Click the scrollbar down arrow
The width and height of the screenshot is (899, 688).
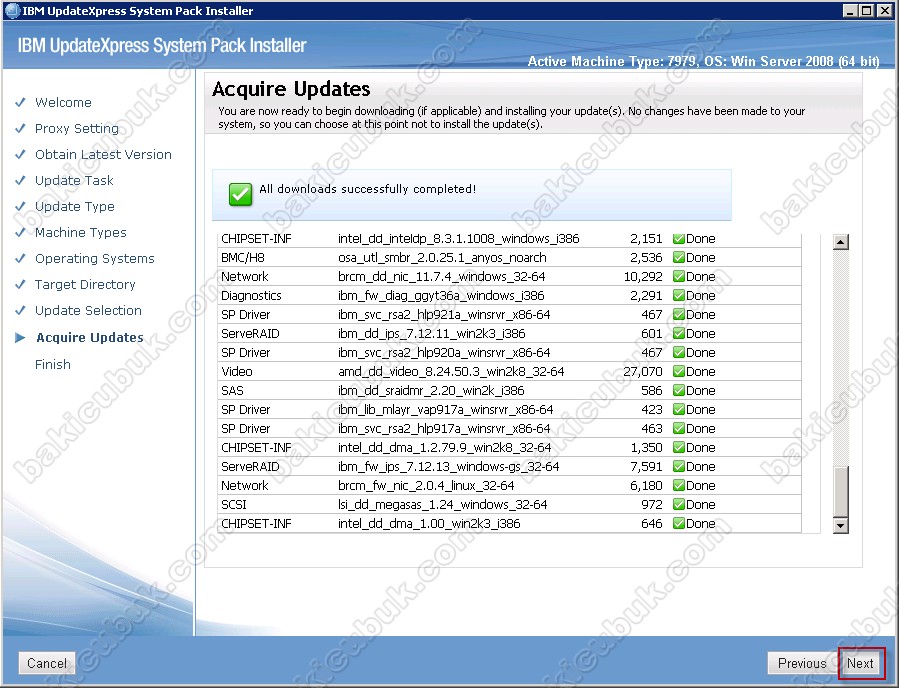point(841,525)
